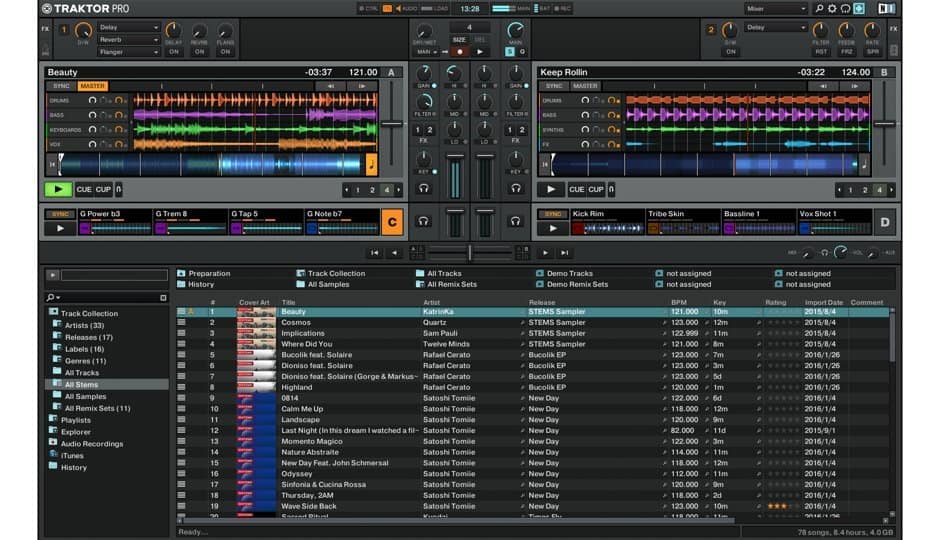Image resolution: width=940 pixels, height=540 pixels.
Task: Open the MAIN routing dropdown of loop recorder
Action: [x=426, y=52]
